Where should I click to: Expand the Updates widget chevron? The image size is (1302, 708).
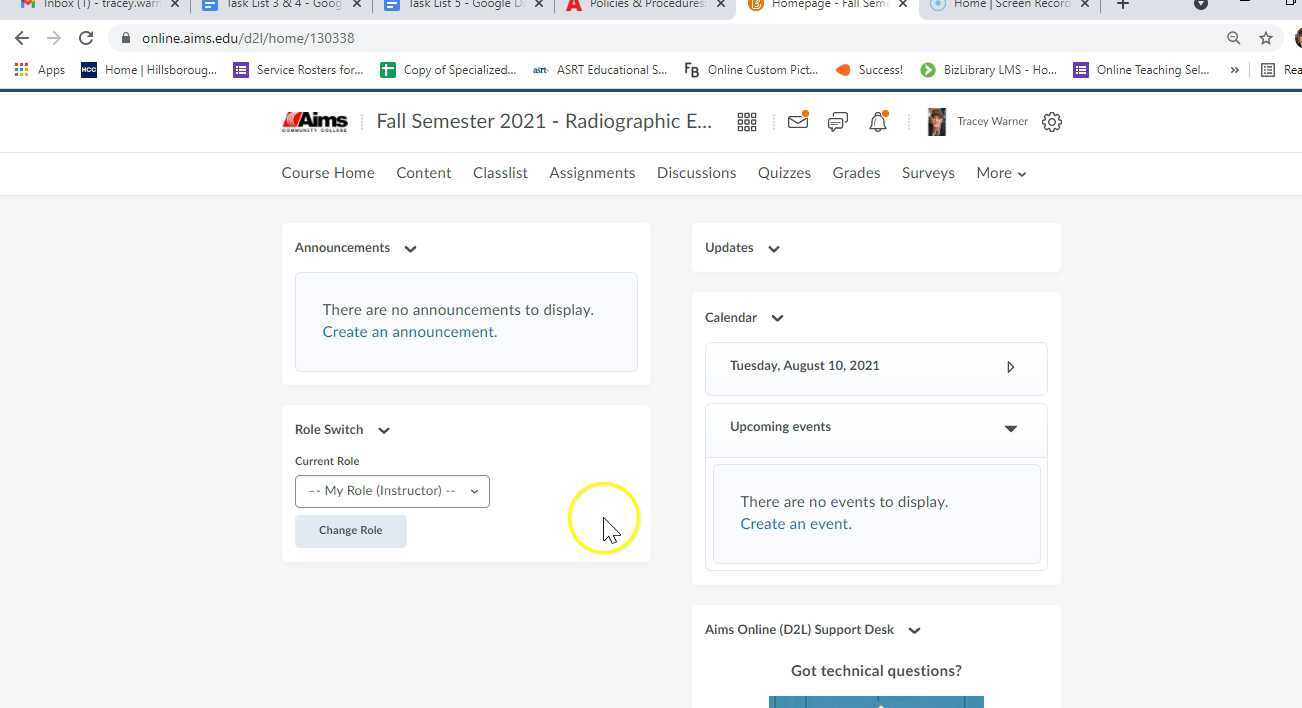click(773, 248)
